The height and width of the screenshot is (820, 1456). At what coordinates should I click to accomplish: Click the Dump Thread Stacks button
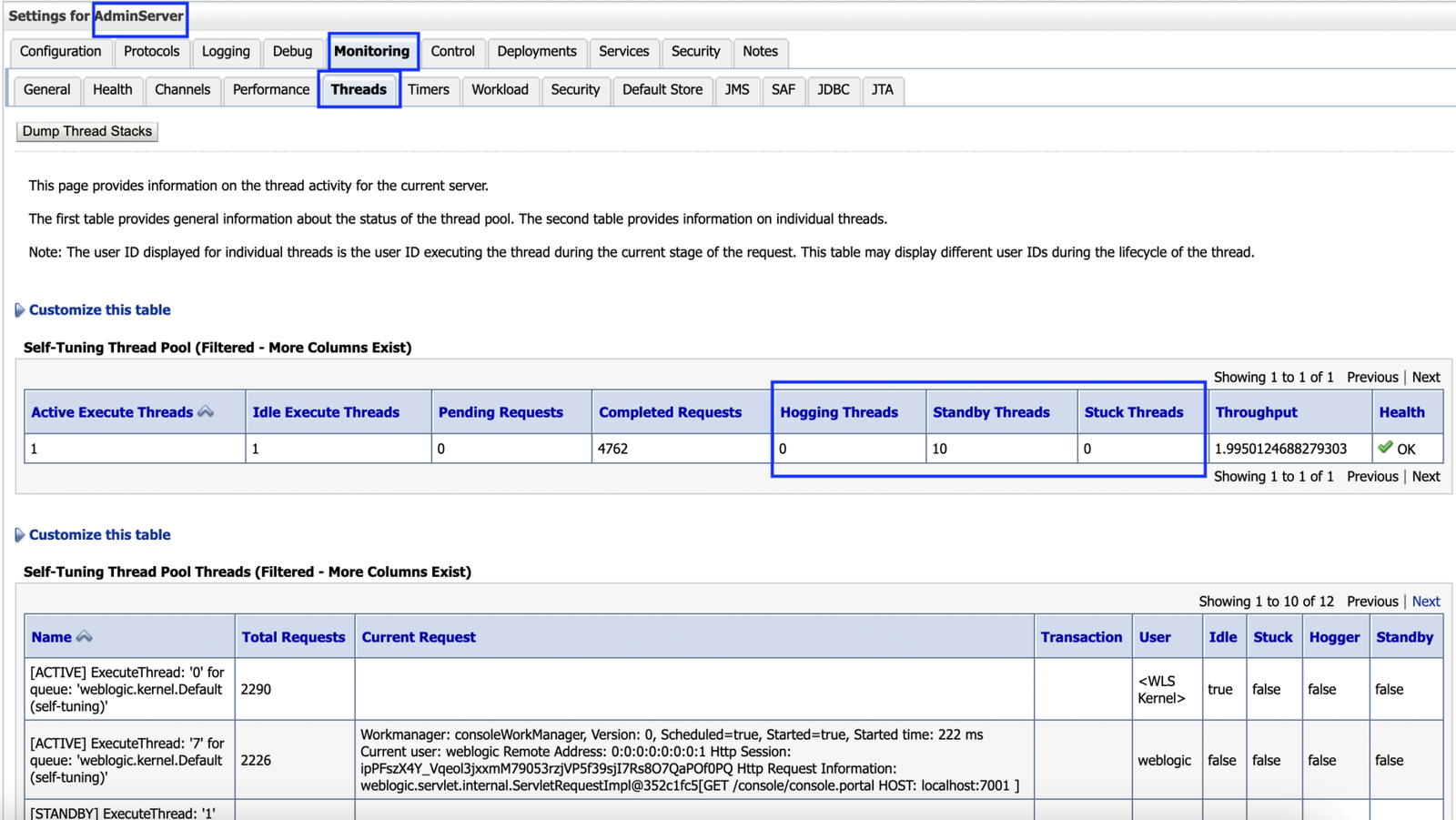click(x=86, y=131)
